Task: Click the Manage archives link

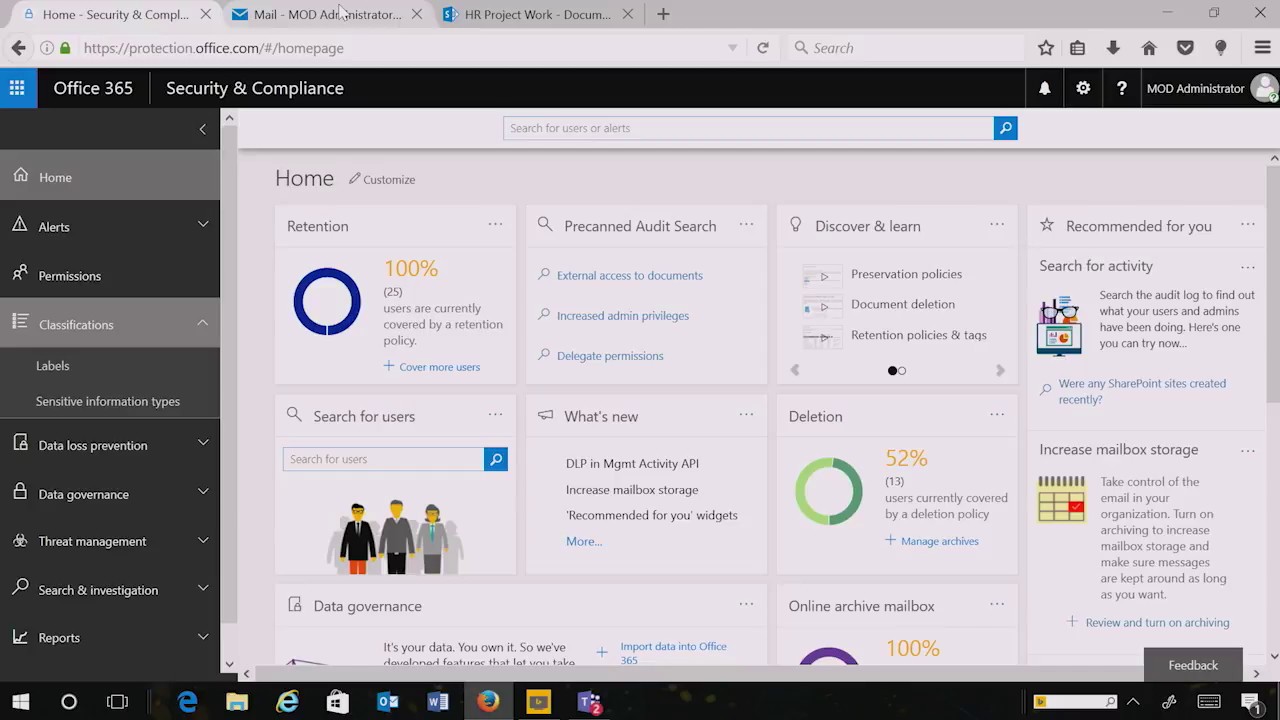Action: point(940,541)
